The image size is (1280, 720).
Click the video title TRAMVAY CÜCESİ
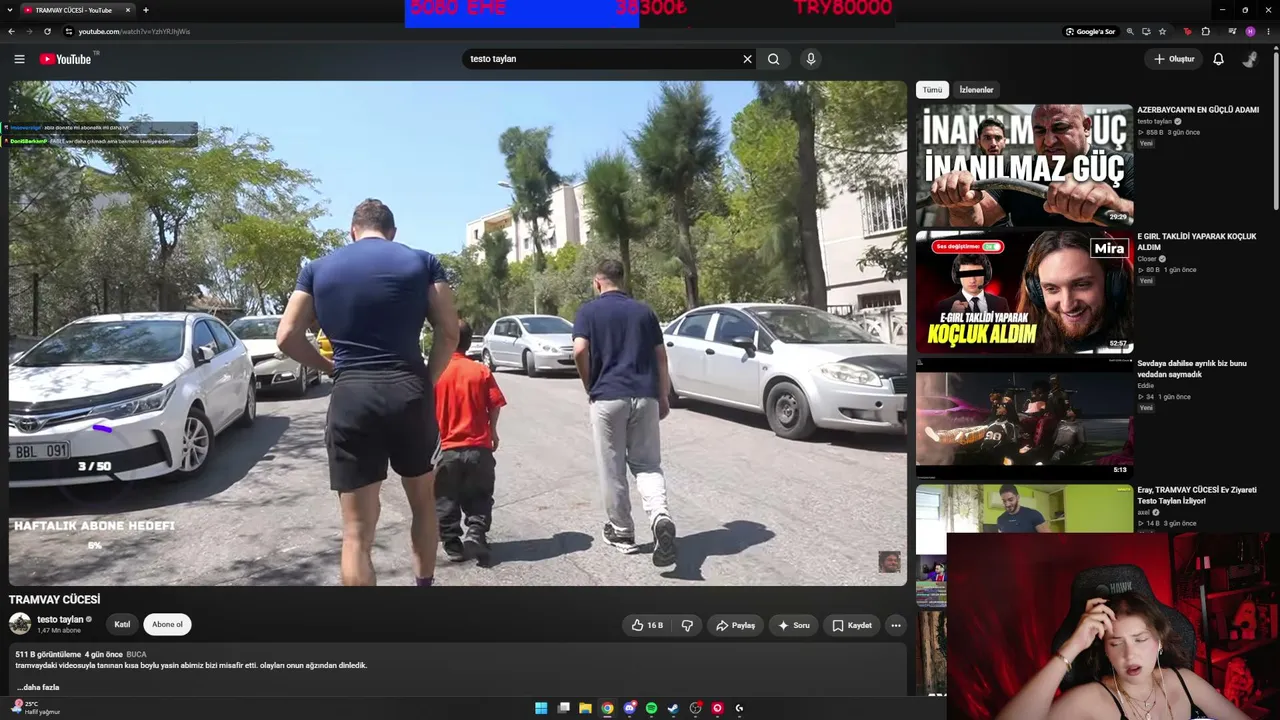point(55,600)
